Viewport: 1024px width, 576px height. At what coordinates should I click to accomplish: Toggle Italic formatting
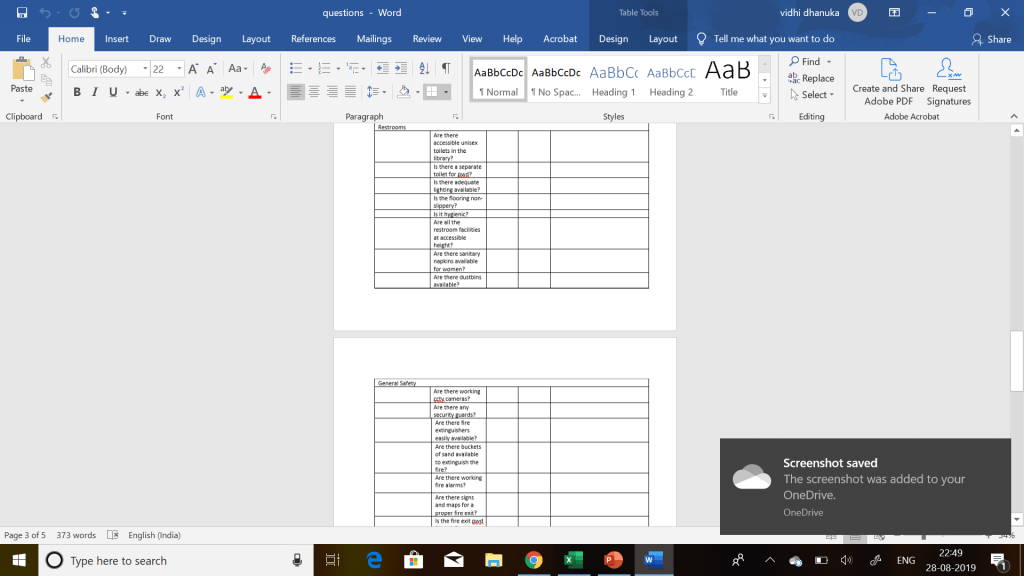click(x=95, y=92)
